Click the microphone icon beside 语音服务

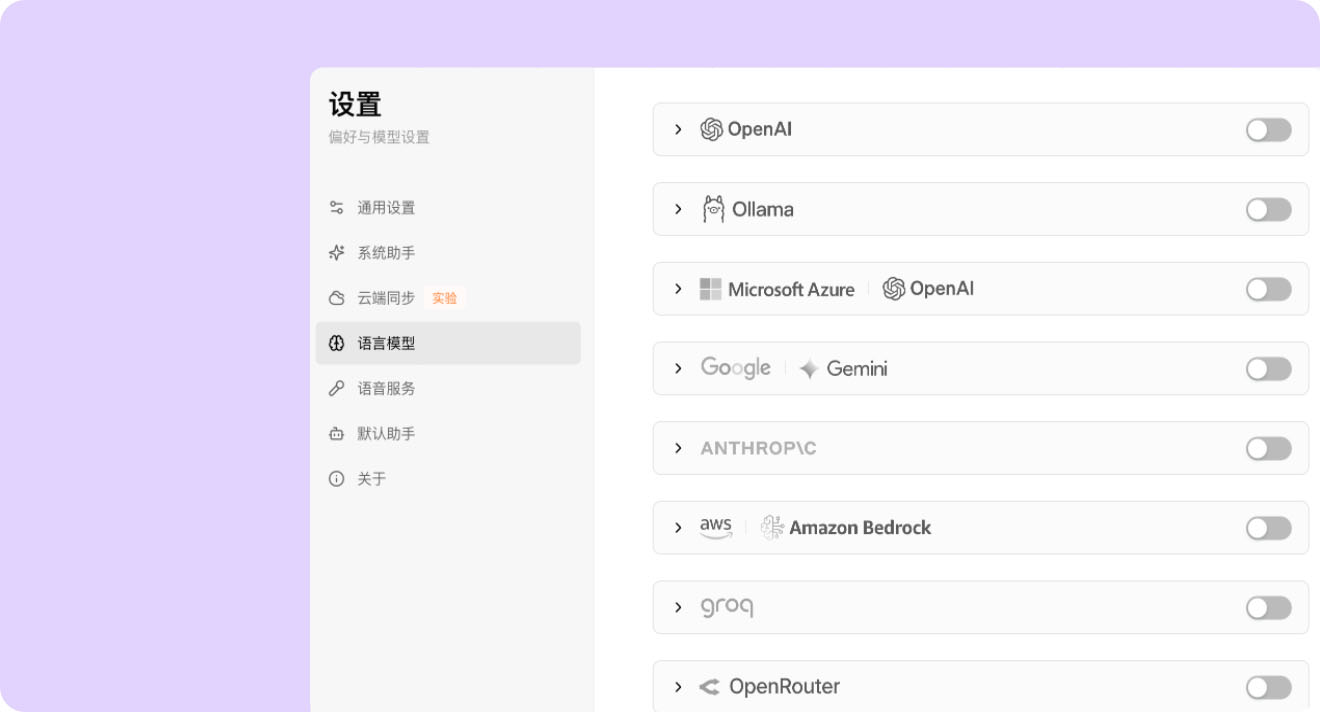click(336, 388)
